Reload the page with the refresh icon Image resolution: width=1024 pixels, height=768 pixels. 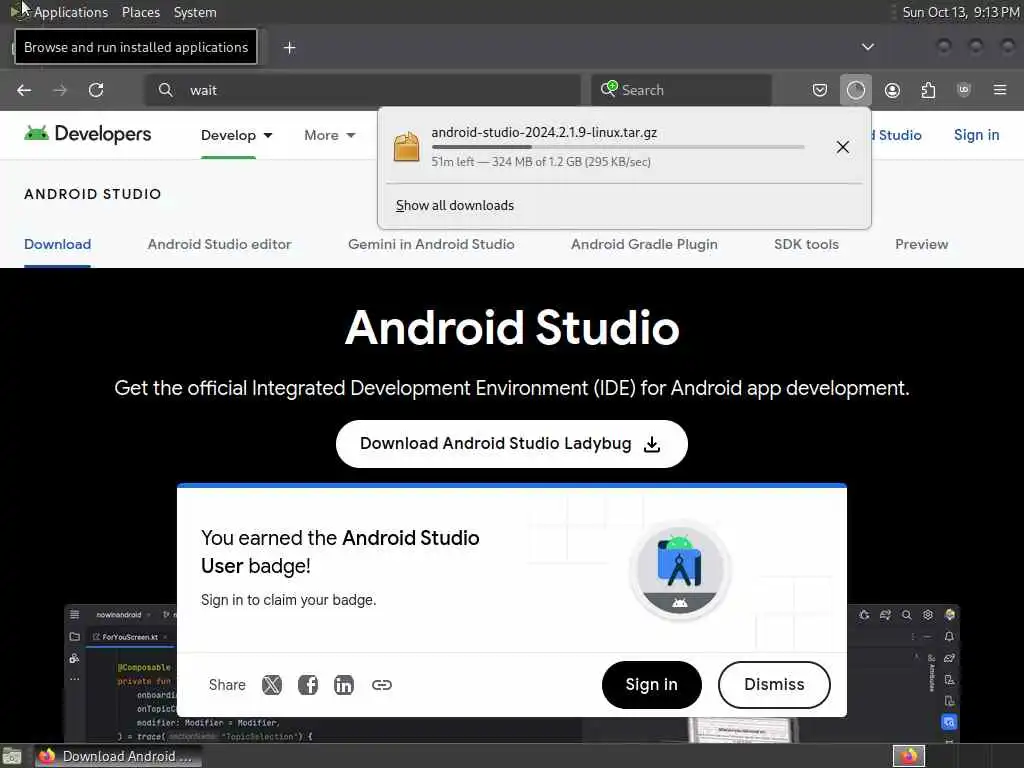[x=96, y=90]
